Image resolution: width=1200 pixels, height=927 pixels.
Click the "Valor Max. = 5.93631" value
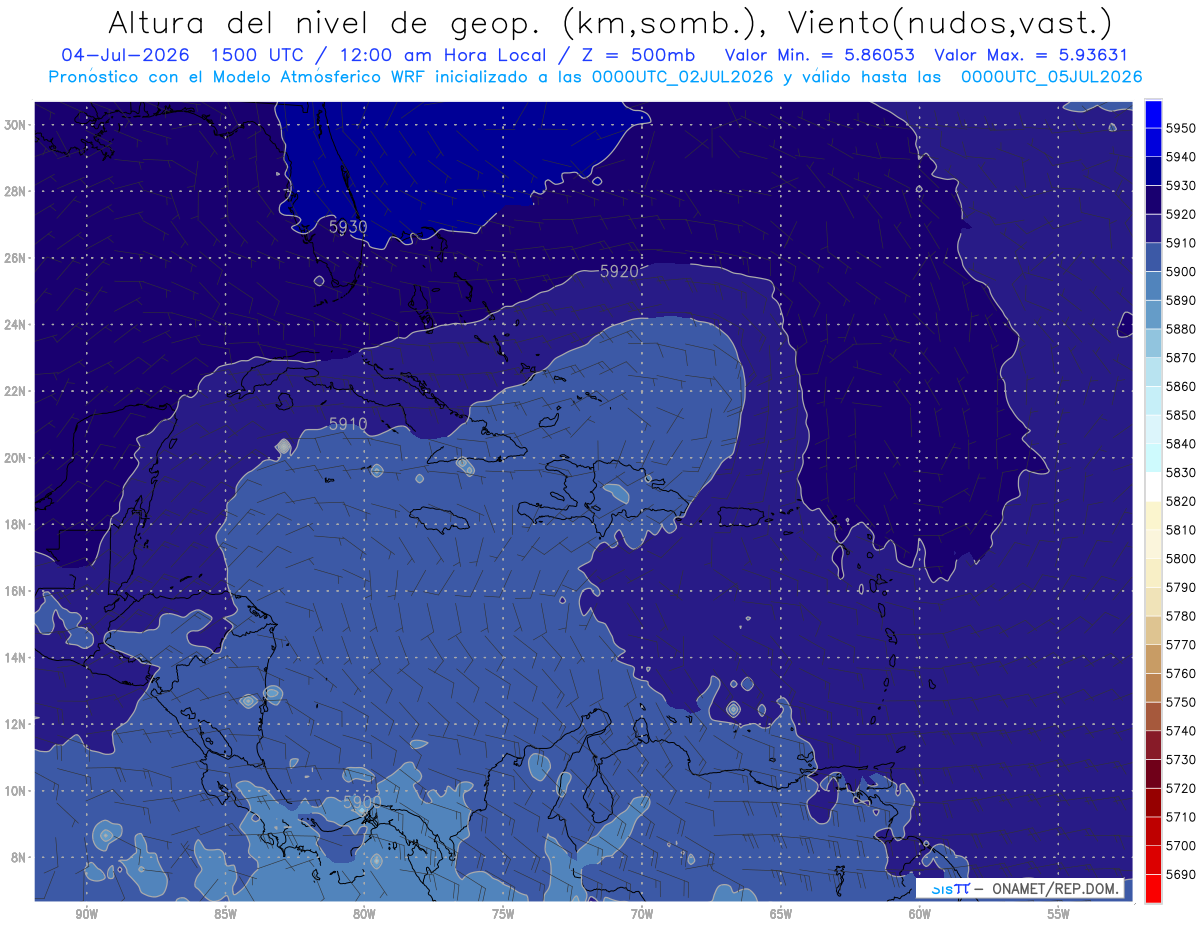(x=1030, y=55)
